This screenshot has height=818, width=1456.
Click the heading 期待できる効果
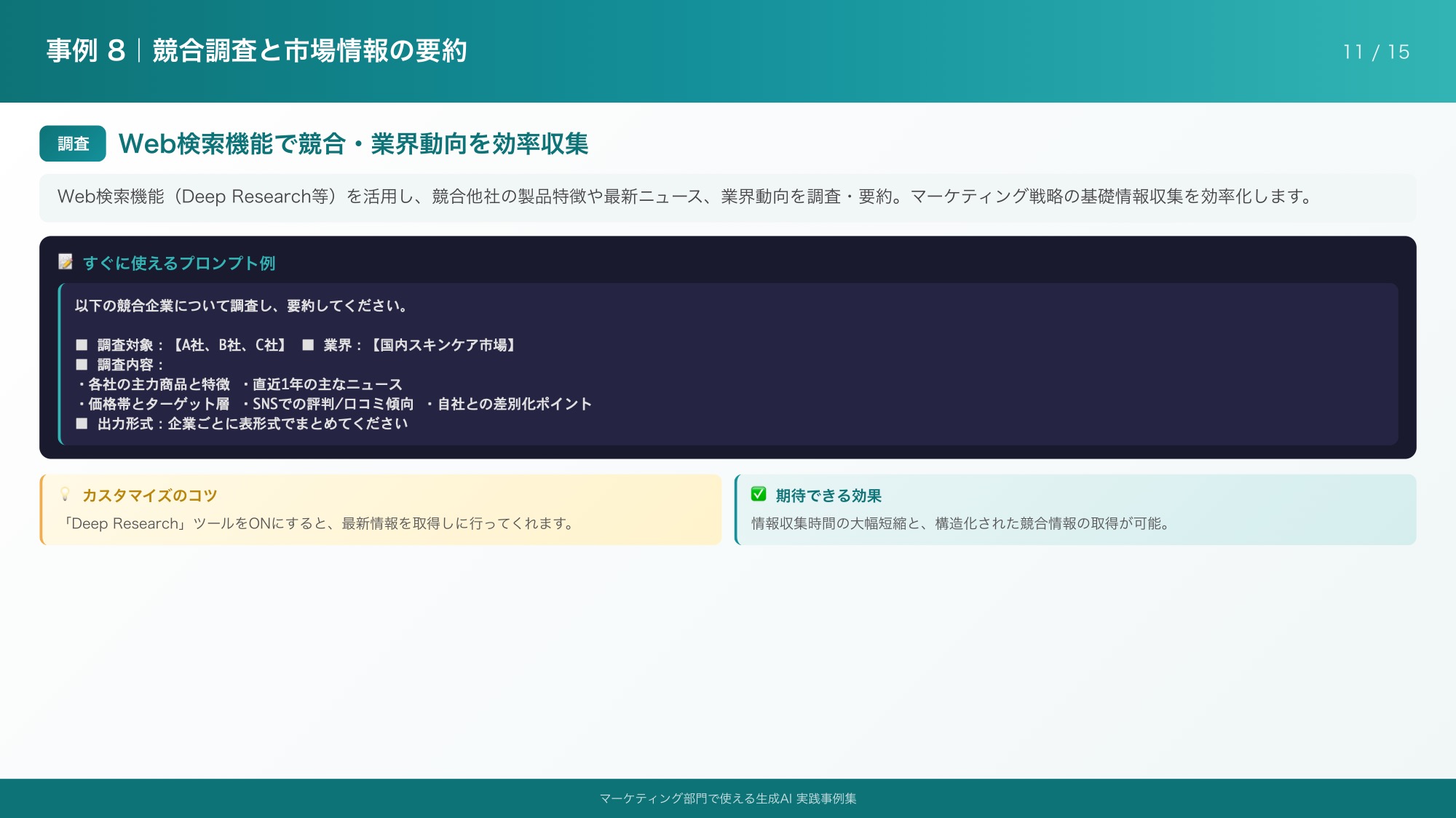pyautogui.click(x=828, y=496)
